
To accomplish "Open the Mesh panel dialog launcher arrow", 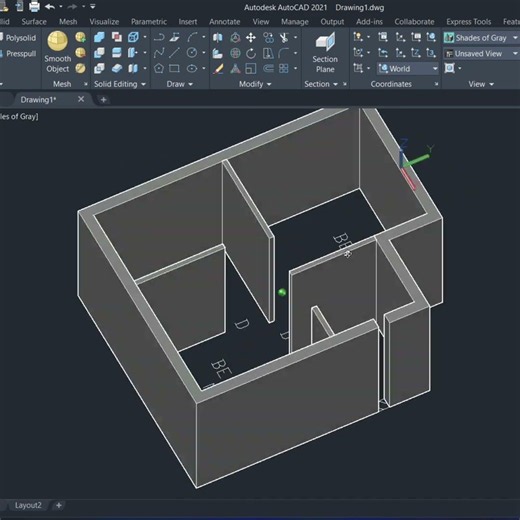I will click(x=85, y=84).
